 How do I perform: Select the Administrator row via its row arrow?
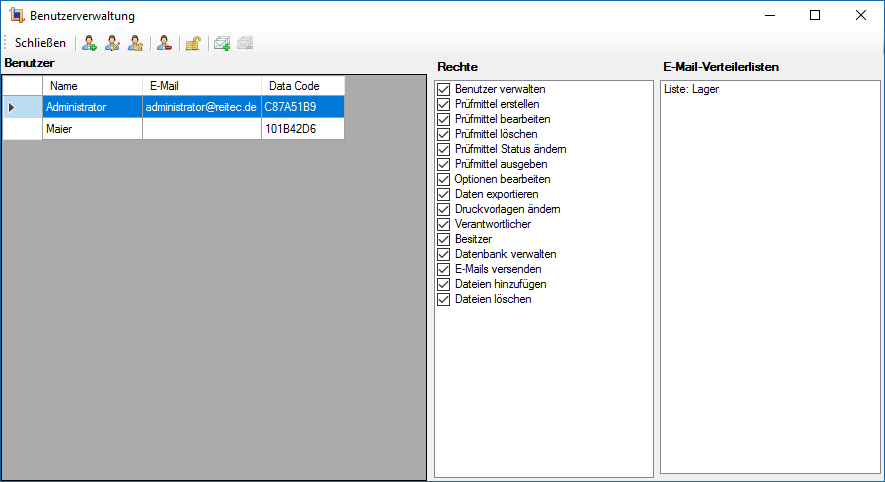(12, 107)
